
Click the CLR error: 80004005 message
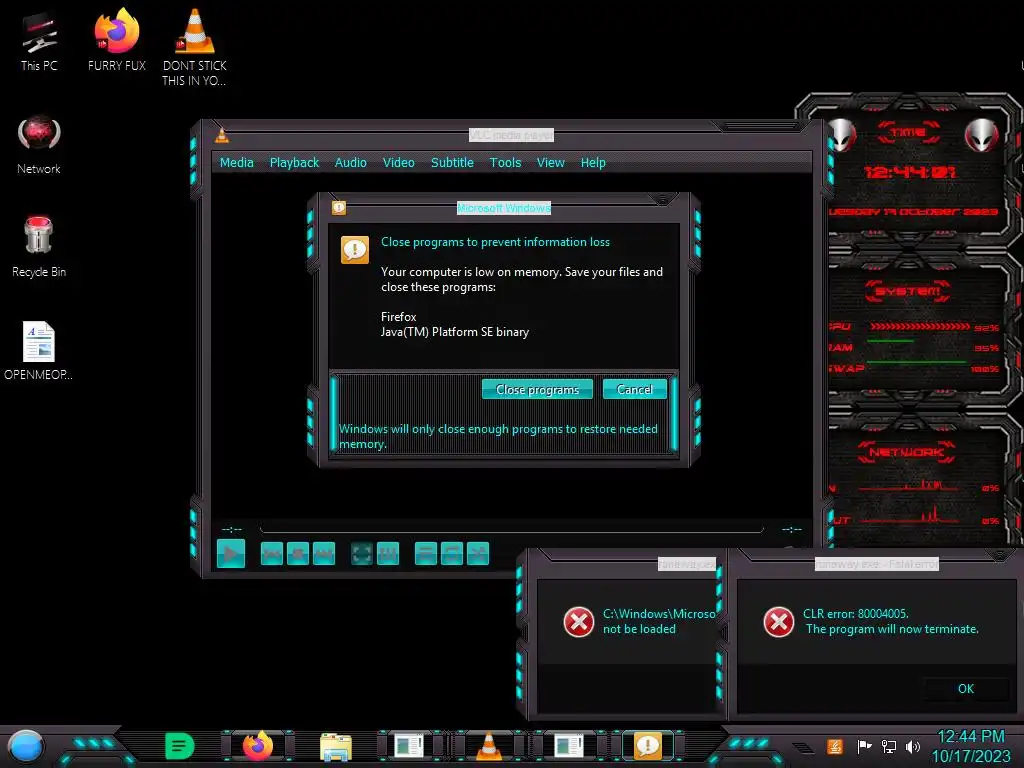[x=856, y=614]
